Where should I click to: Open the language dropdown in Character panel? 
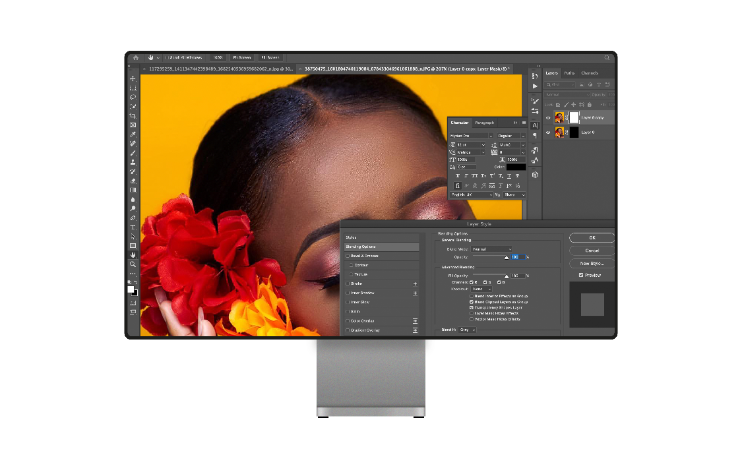[471, 195]
